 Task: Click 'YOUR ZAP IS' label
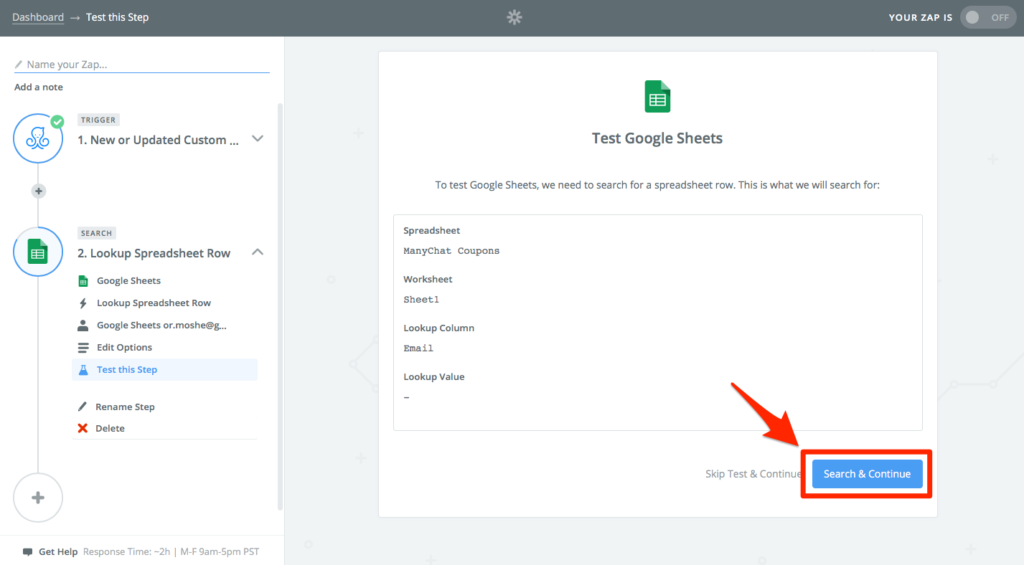(920, 18)
